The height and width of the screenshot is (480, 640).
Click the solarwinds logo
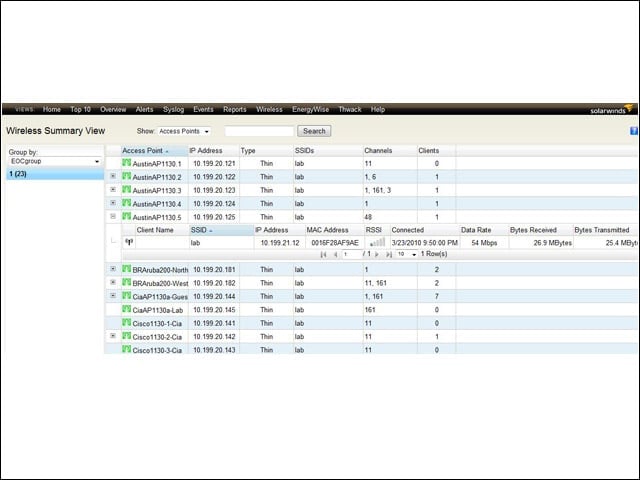(611, 109)
